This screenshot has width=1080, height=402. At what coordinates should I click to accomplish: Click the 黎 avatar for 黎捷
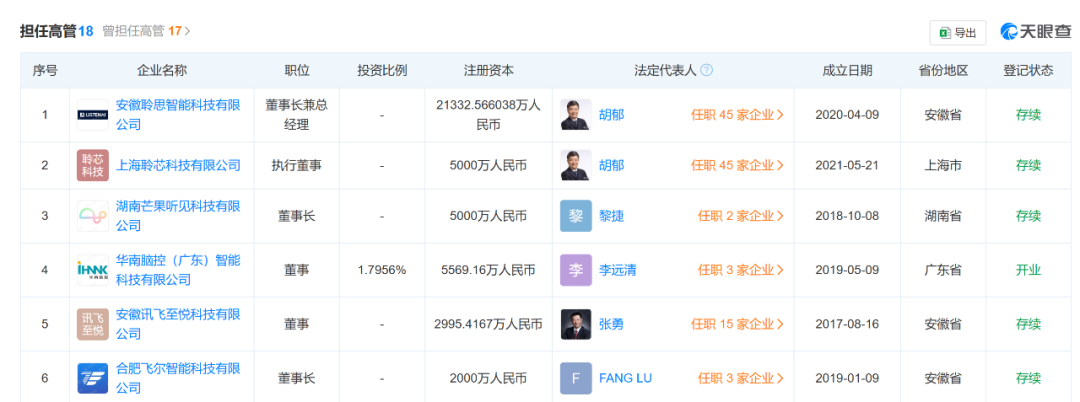[576, 216]
